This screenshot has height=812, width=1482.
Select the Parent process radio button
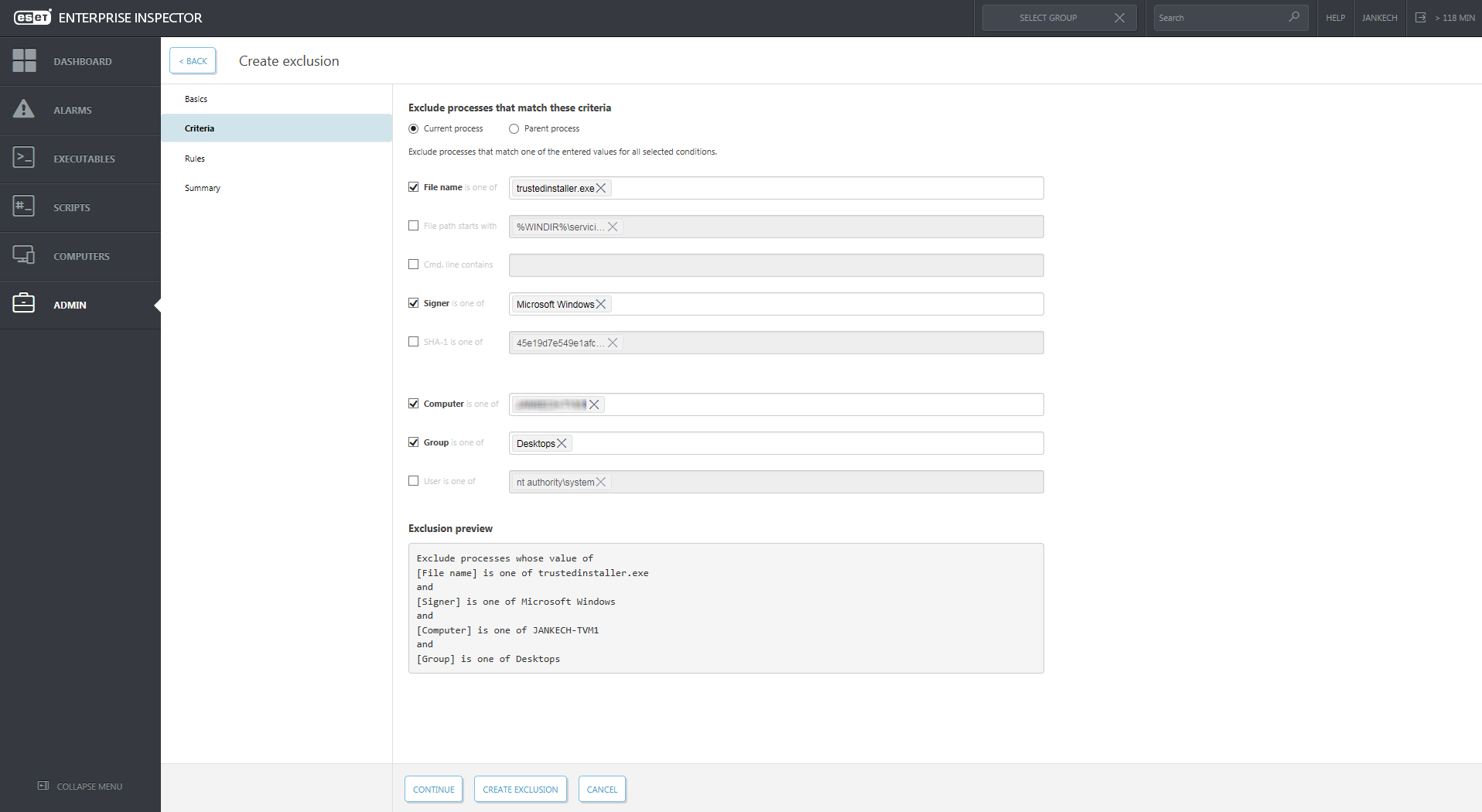(x=514, y=129)
